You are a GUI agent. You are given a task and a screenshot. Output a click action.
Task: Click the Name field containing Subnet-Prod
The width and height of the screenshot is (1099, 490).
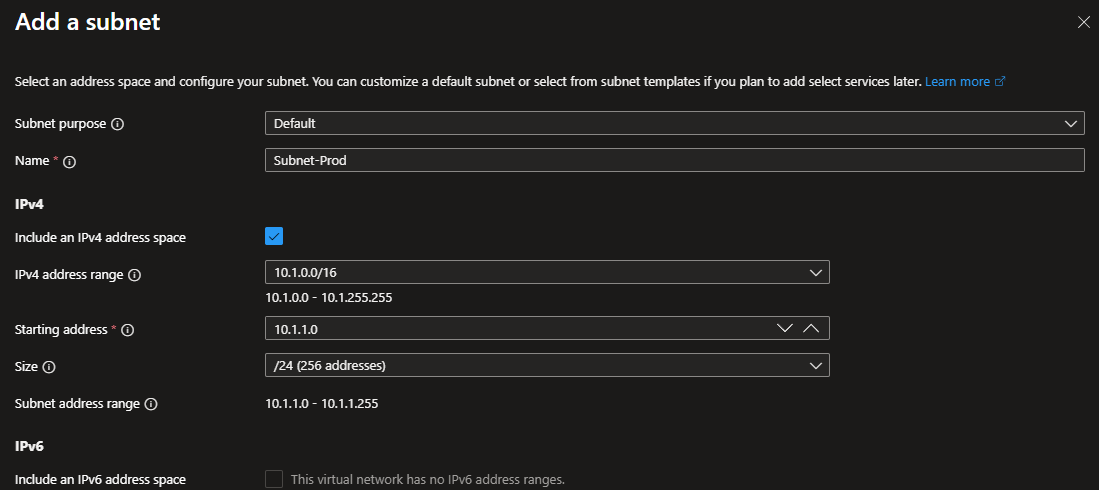(x=675, y=161)
